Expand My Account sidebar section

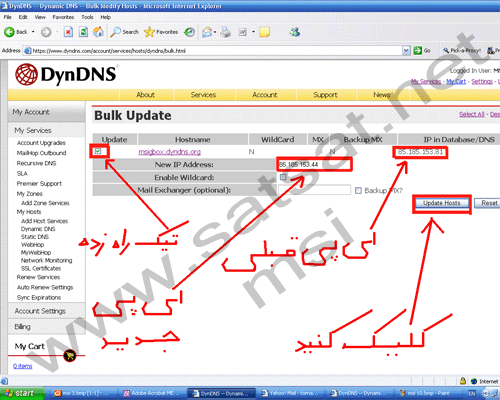[47, 112]
